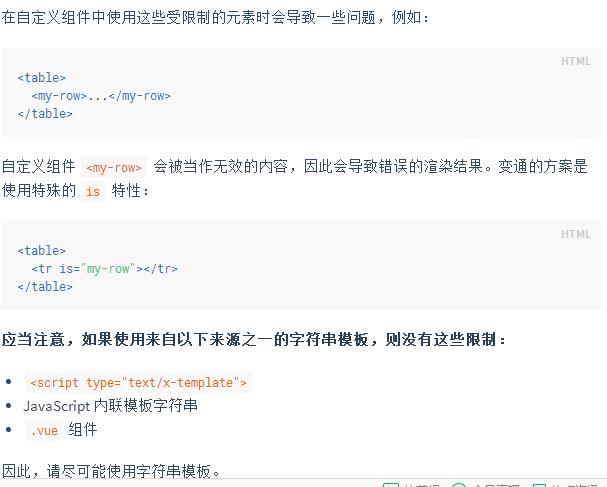Click the inline <my-row> code tag
Image resolution: width=607 pixels, height=487 pixels.
click(x=114, y=168)
